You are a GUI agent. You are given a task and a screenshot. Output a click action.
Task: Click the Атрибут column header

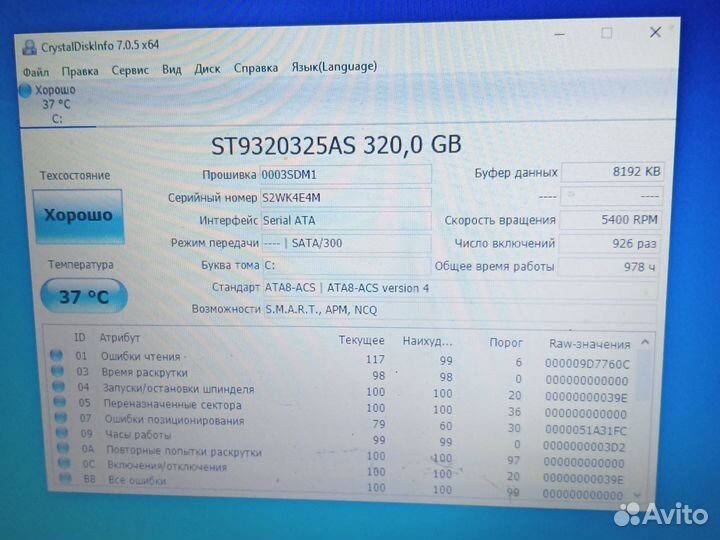coord(119,338)
